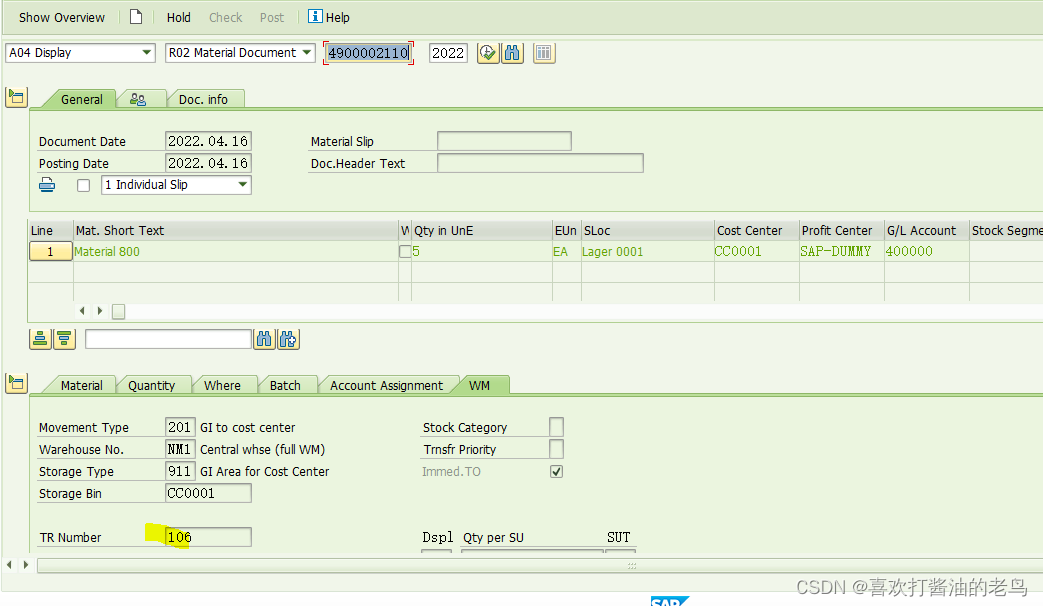Click the grid icon right of the year field
The width and height of the screenshot is (1043, 606).
[543, 53]
